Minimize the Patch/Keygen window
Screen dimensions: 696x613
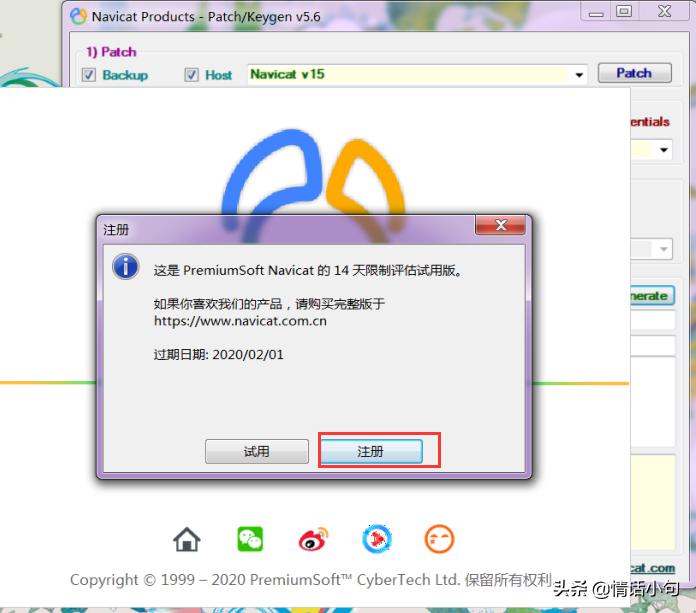(x=596, y=12)
